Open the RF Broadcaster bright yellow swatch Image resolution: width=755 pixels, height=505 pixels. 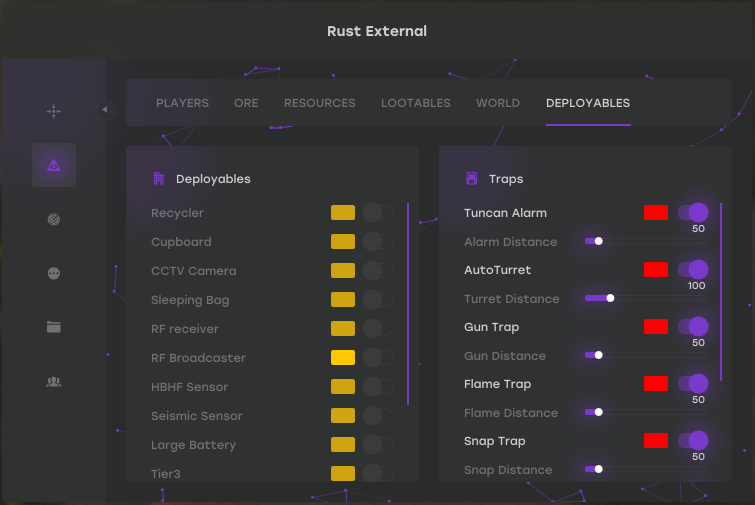(x=343, y=357)
